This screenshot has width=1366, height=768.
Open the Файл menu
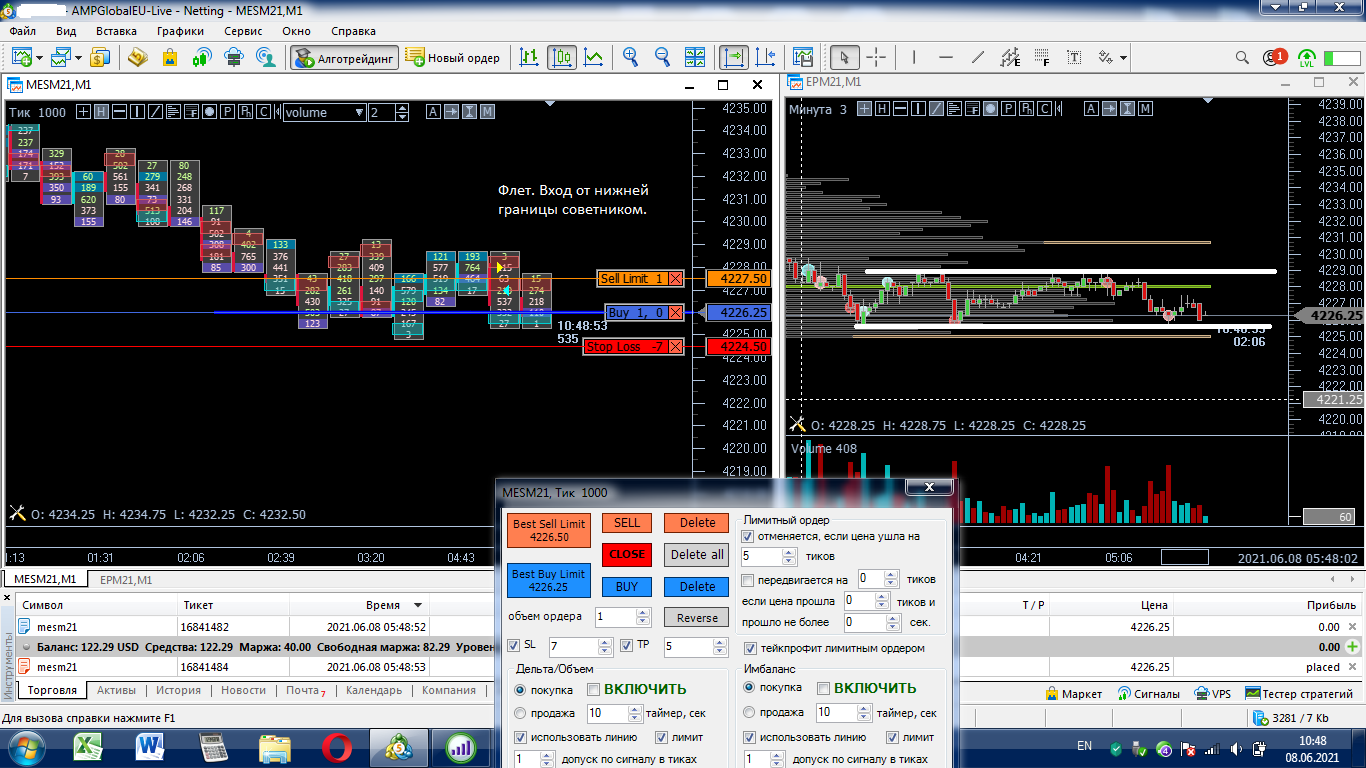pos(22,31)
